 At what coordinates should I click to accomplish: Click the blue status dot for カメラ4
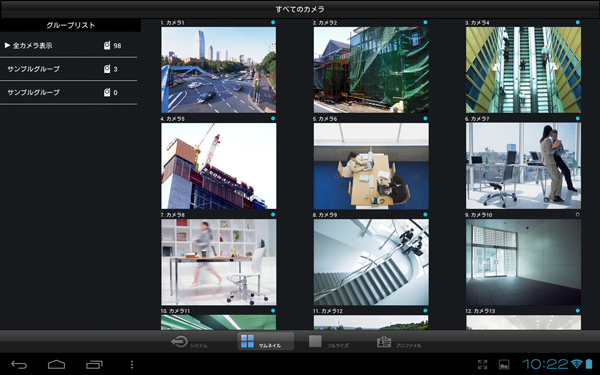coord(577,23)
